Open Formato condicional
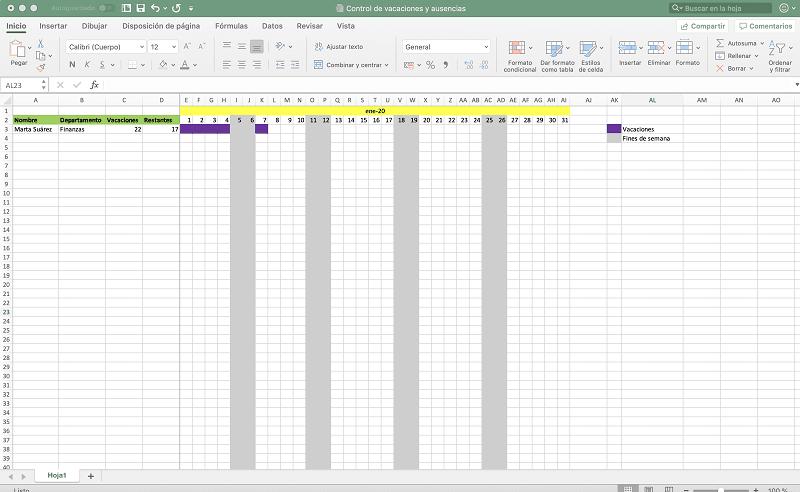 [518, 48]
